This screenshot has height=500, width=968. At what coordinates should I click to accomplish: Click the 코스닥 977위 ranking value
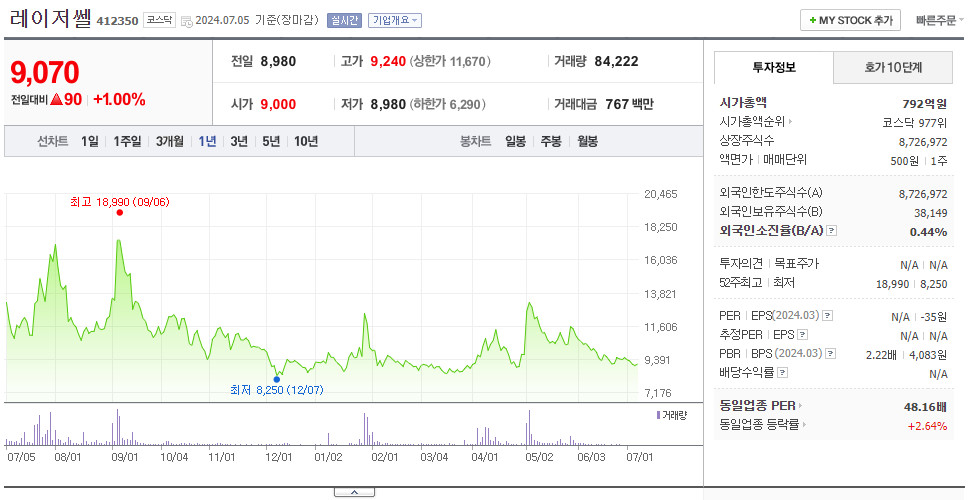(x=915, y=122)
